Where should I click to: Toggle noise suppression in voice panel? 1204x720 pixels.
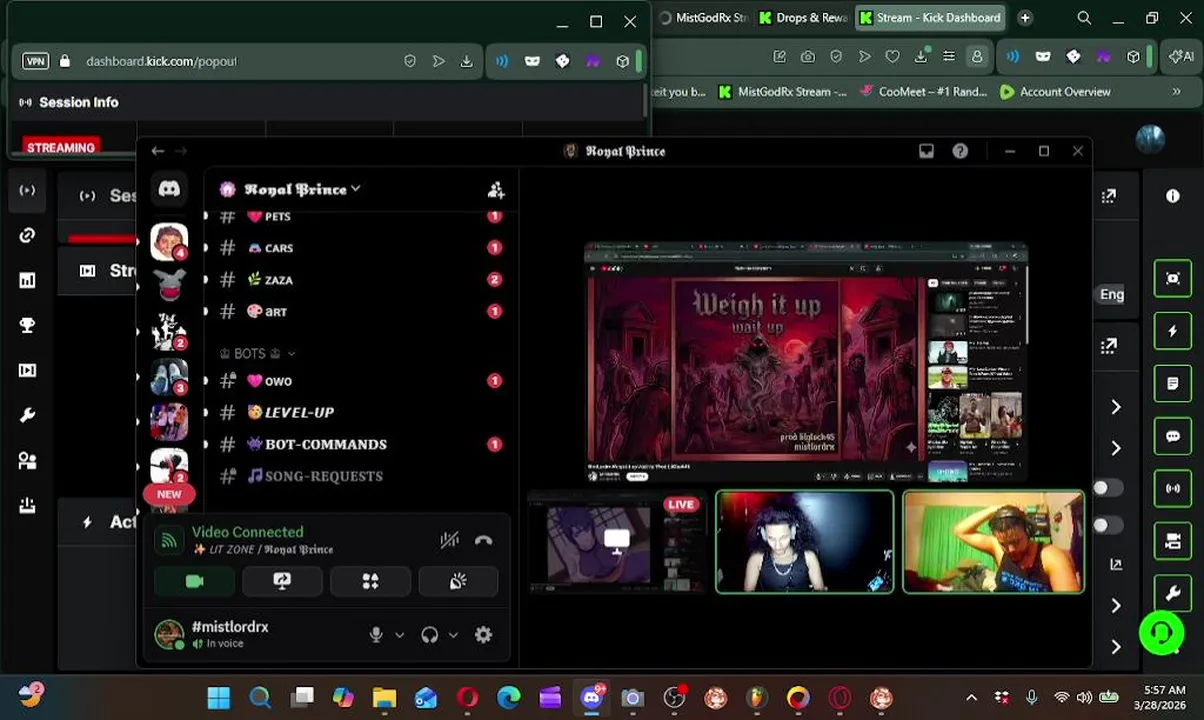(x=449, y=540)
